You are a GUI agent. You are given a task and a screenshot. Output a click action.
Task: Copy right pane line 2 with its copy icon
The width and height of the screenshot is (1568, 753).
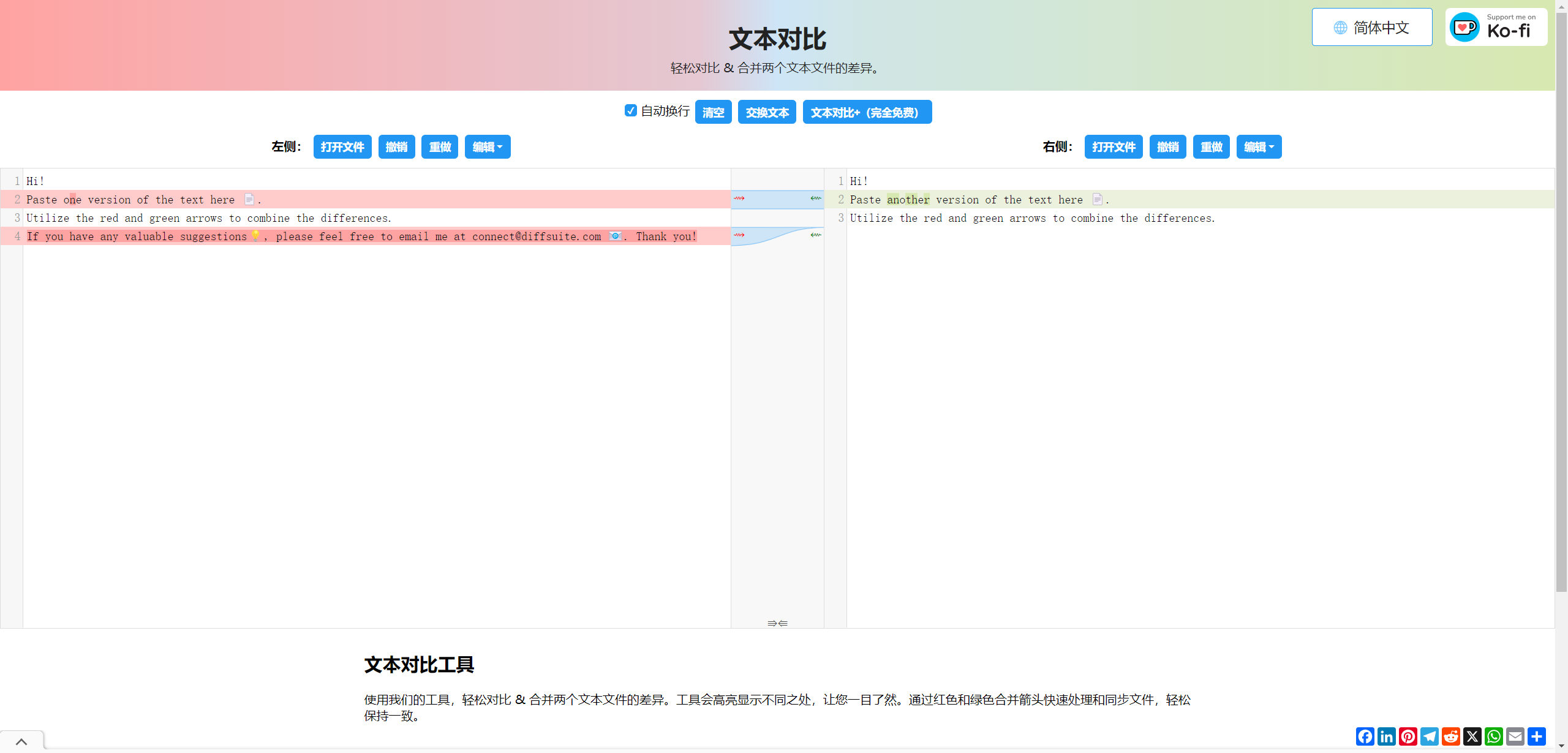(x=1097, y=199)
